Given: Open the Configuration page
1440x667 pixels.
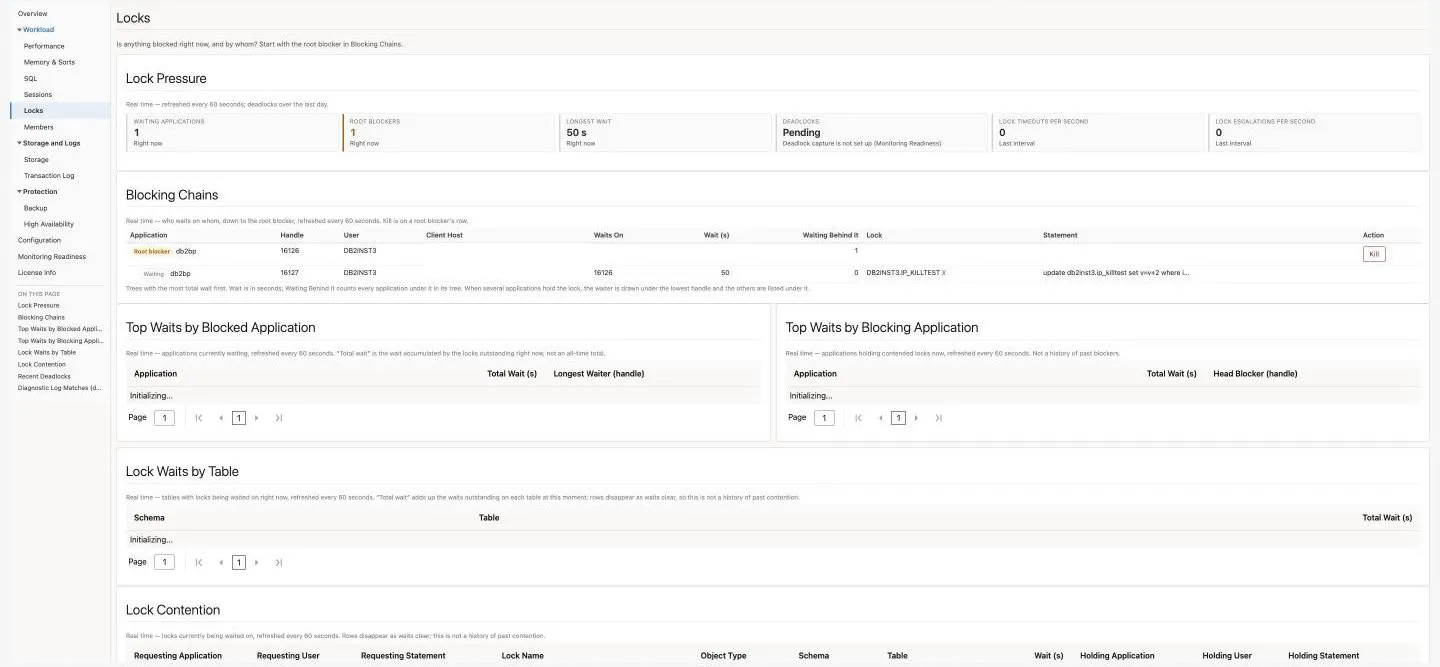Looking at the screenshot, I should point(39,240).
